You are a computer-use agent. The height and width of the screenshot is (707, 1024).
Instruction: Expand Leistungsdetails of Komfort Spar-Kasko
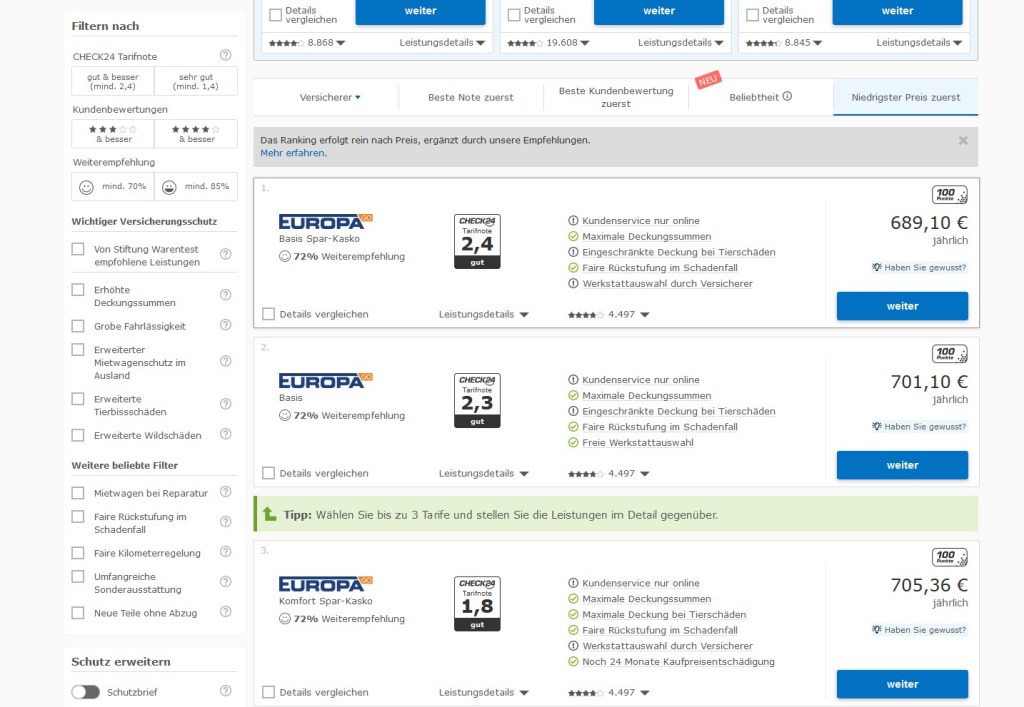coord(483,692)
